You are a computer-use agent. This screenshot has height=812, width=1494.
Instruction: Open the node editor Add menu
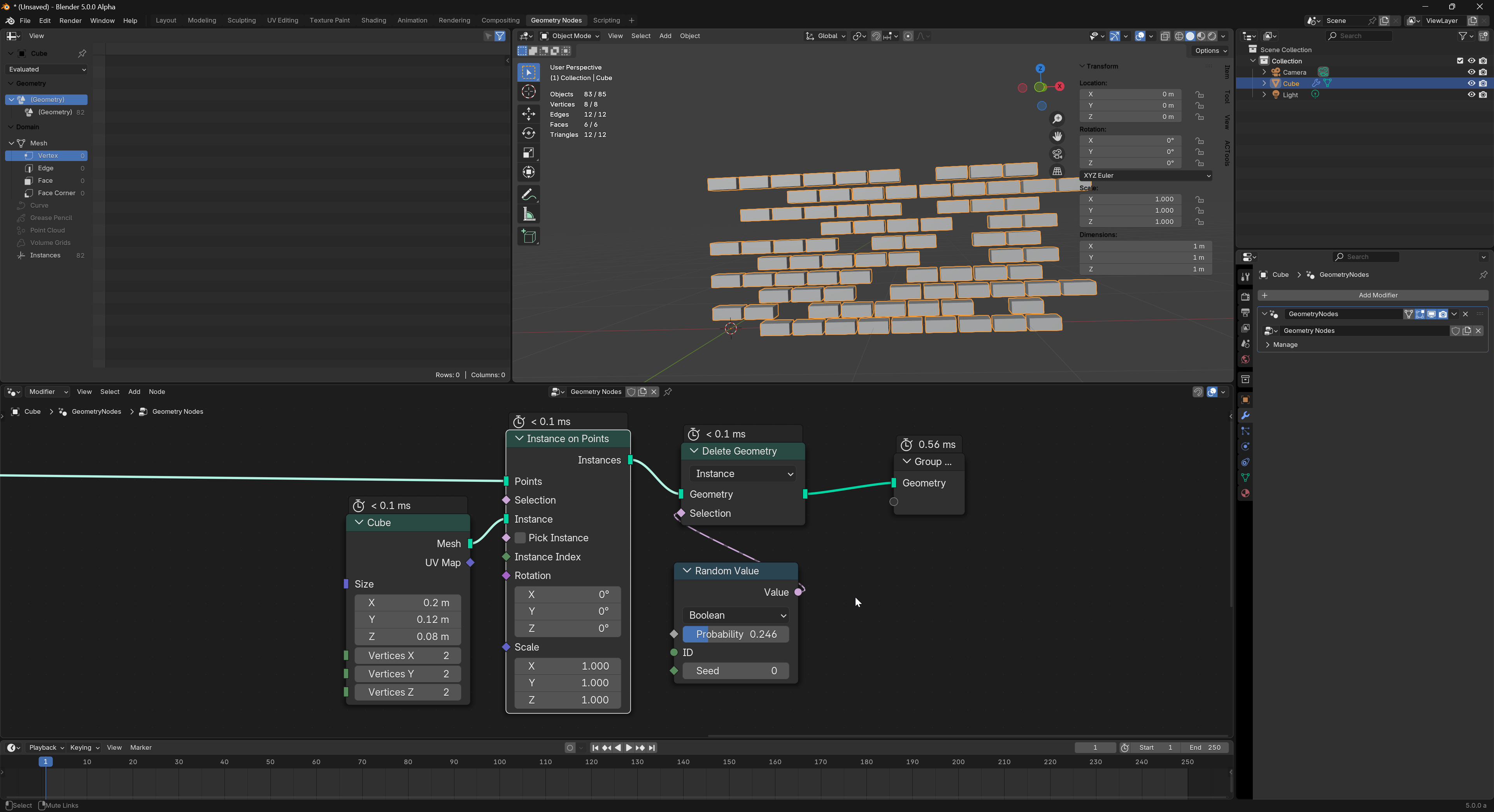[134, 392]
